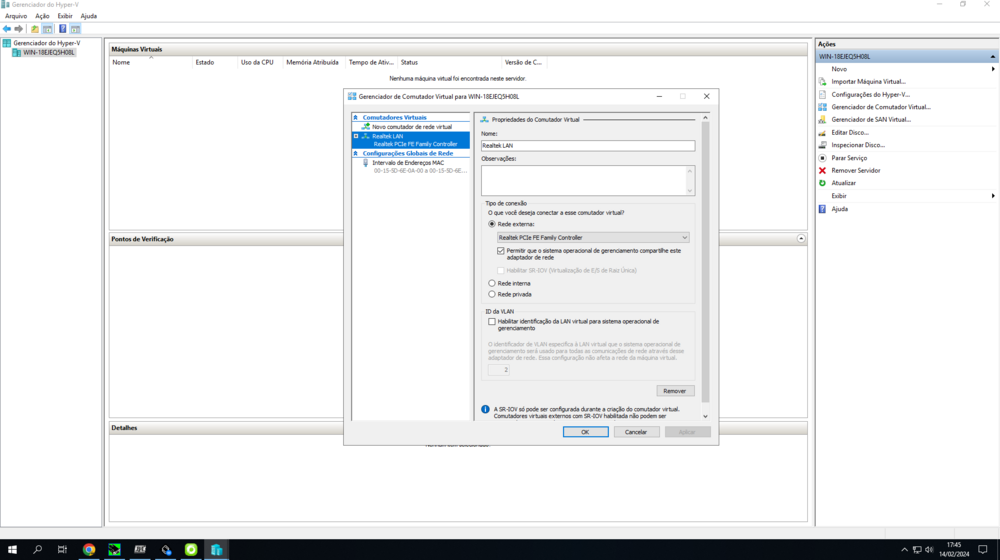Image resolution: width=1000 pixels, height=560 pixels.
Task: Click the 'Importar Máquina Virtual' icon
Action: [822, 82]
